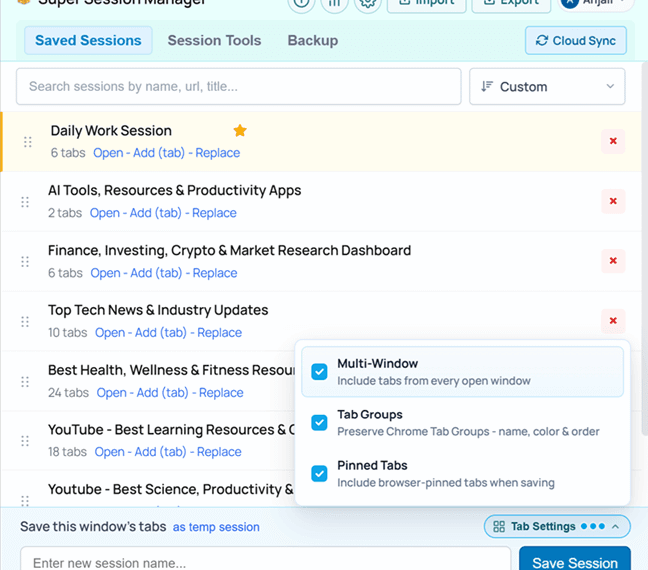
Task: Click drag handle for AI Tools session
Action: pos(25,202)
